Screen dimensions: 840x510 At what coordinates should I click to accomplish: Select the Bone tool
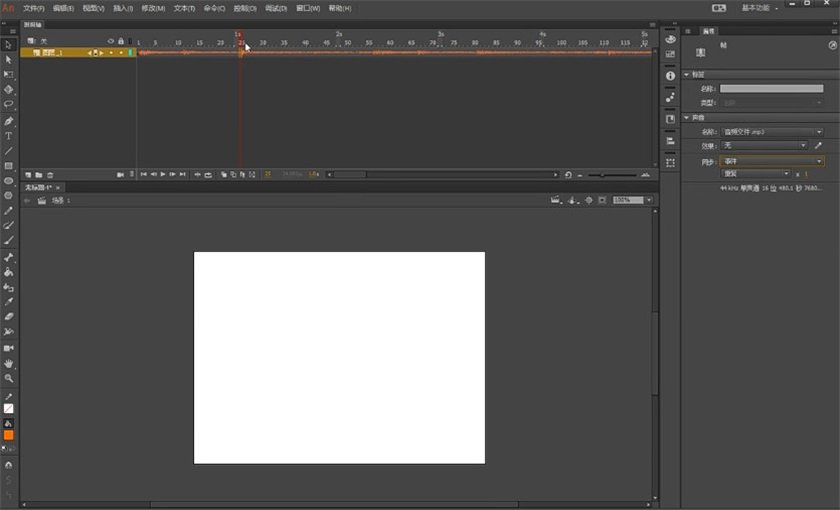pos(9,258)
